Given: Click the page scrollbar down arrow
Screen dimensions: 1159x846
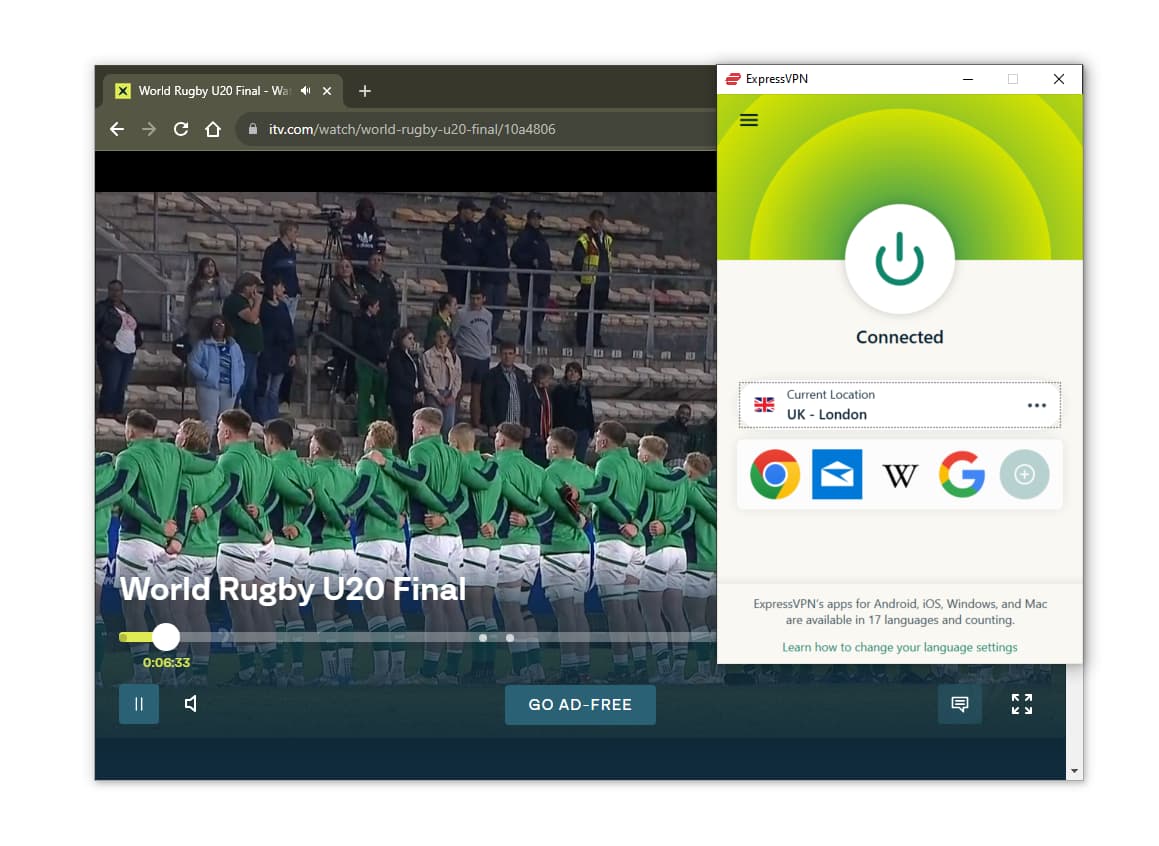Looking at the screenshot, I should pyautogui.click(x=1074, y=771).
